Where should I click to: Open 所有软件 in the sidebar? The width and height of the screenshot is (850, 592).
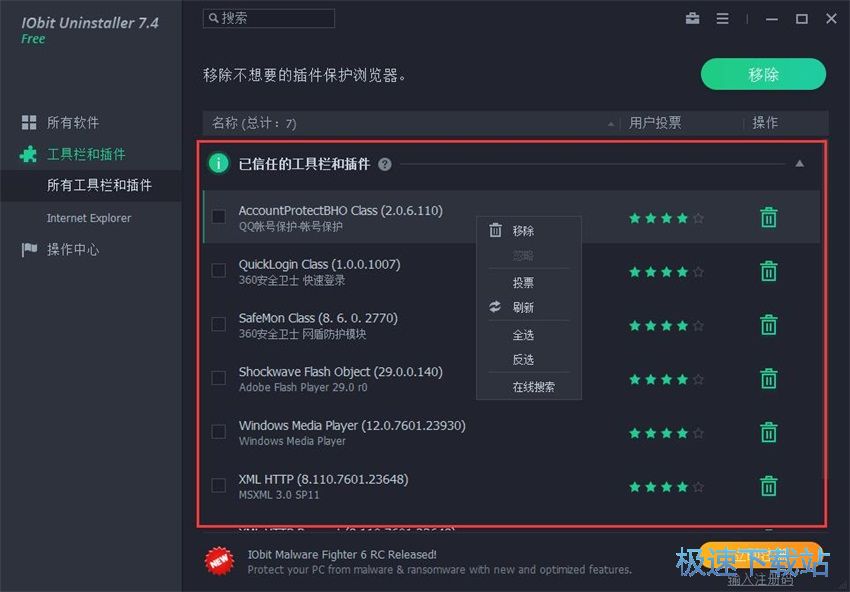tap(73, 123)
